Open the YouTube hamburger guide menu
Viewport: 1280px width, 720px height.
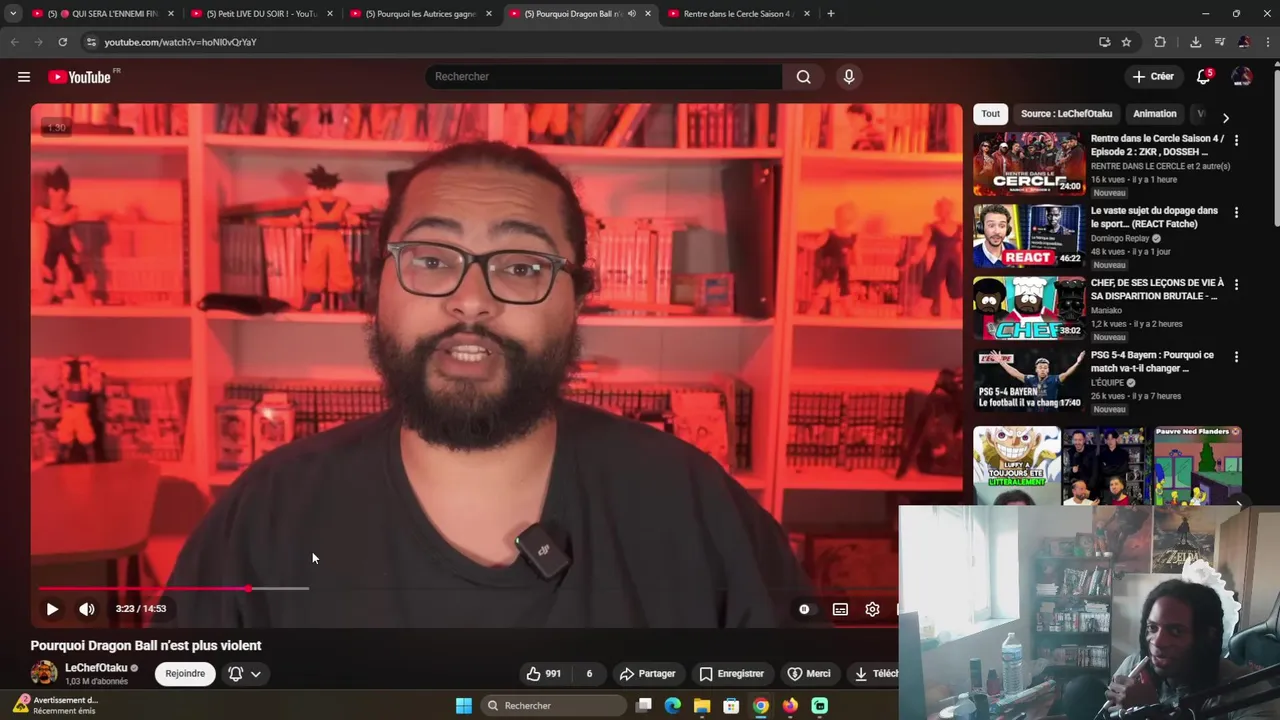[x=24, y=77]
